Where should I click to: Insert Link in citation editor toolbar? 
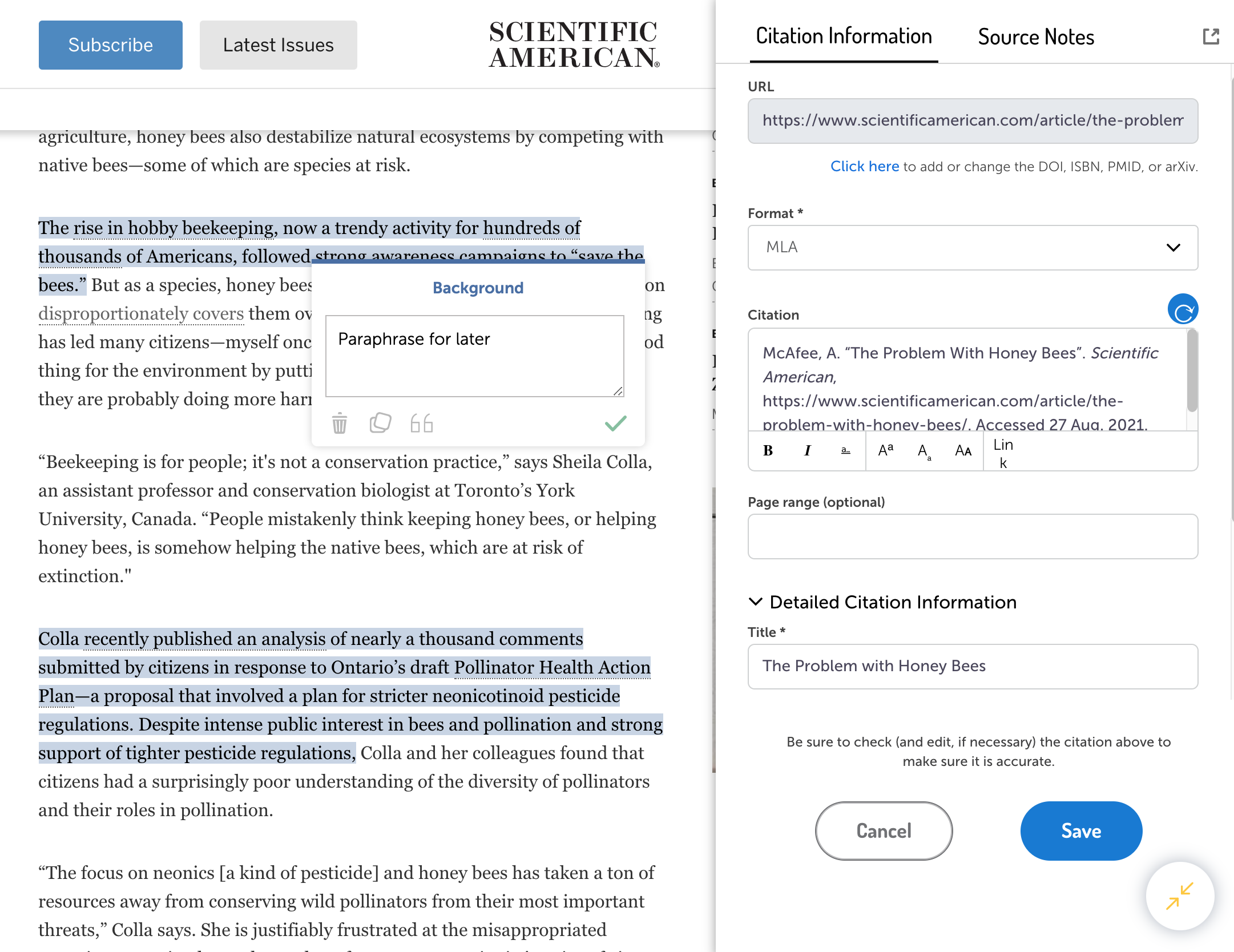pos(1003,453)
